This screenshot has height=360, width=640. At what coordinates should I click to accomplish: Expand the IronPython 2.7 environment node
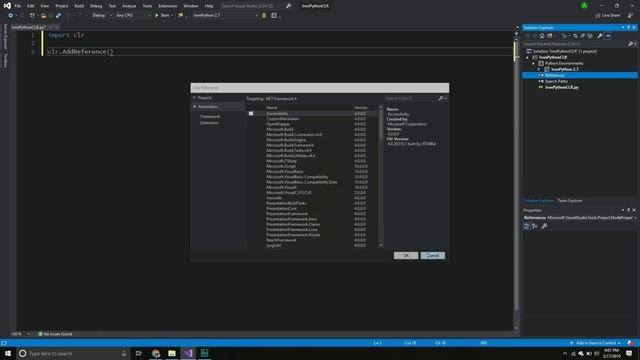click(x=539, y=69)
